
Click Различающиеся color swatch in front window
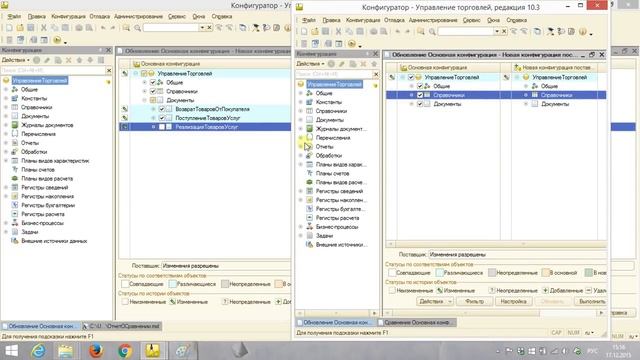pyautogui.click(x=440, y=273)
